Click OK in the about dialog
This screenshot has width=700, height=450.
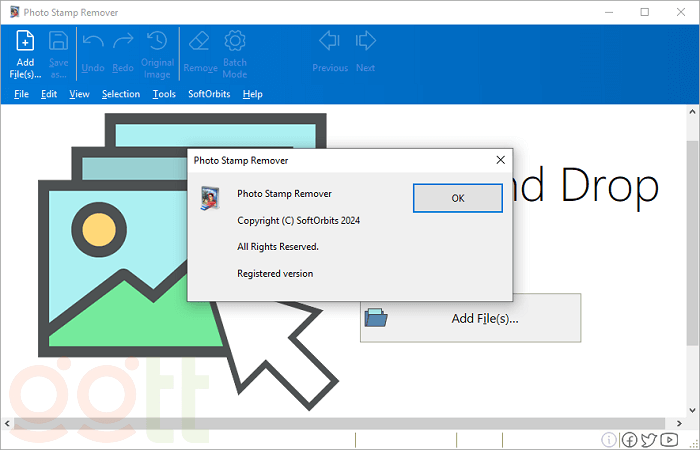(457, 198)
